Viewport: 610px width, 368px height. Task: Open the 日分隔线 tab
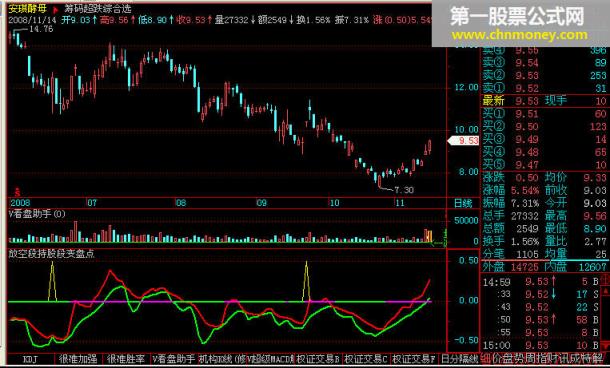[459, 359]
